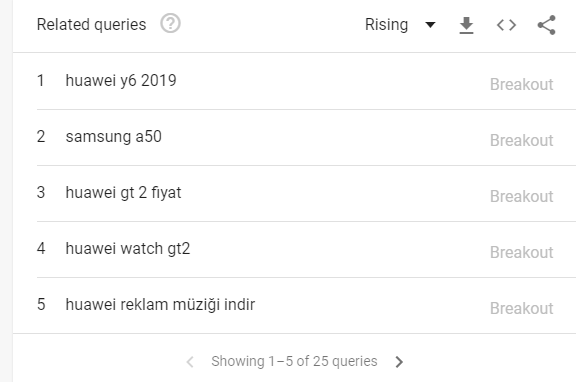The image size is (576, 382).
Task: Share the related queries widget
Action: point(547,25)
